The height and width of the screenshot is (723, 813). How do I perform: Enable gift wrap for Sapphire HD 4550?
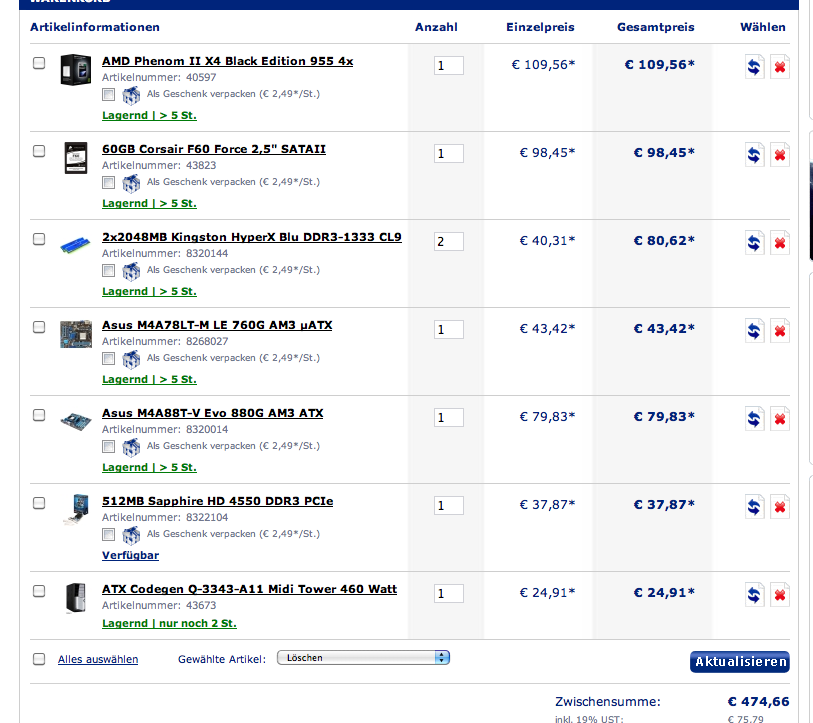108,534
